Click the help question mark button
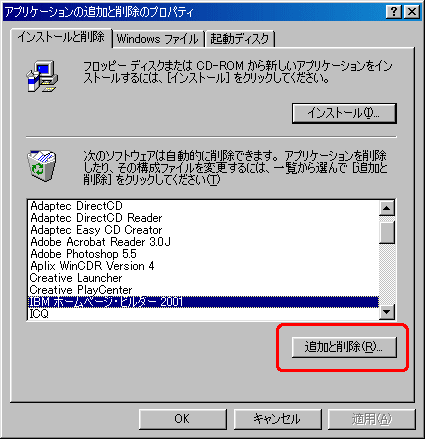Image resolution: width=425 pixels, height=439 pixels. click(394, 12)
